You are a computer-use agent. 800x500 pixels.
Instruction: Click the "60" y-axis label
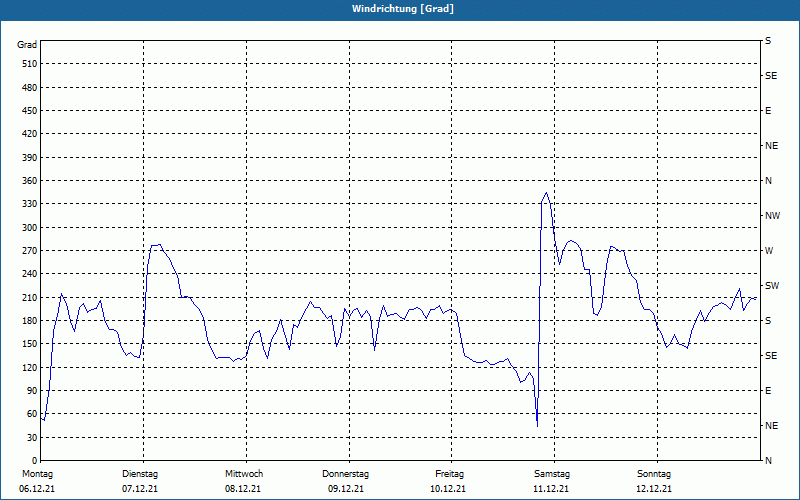click(32, 414)
